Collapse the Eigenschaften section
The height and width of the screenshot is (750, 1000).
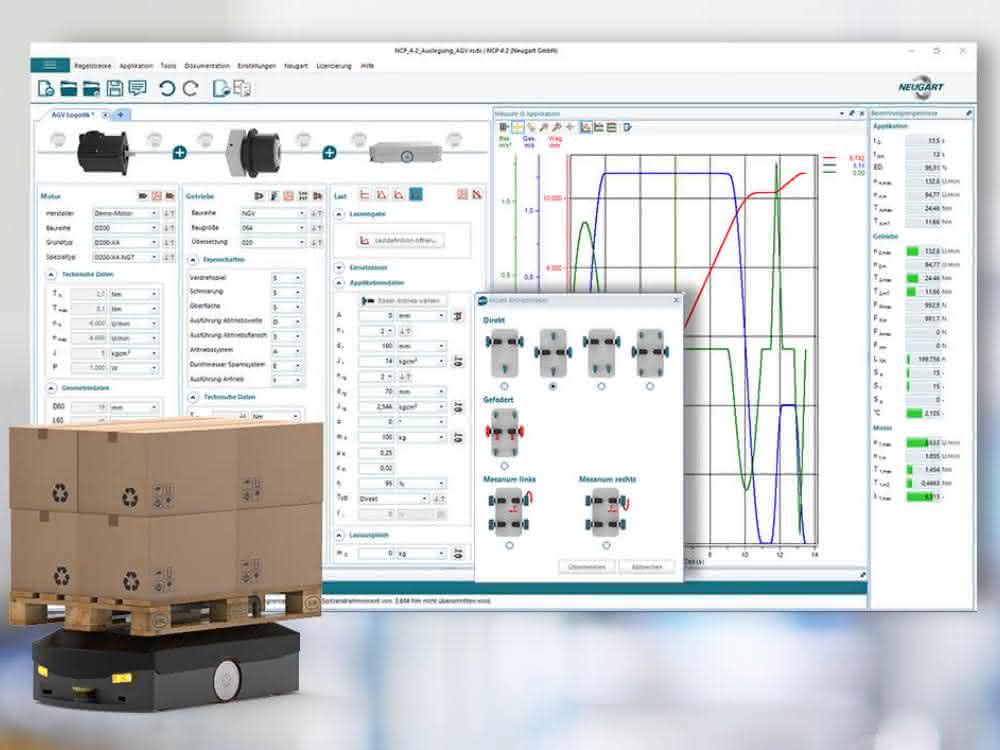pyautogui.click(x=193, y=260)
